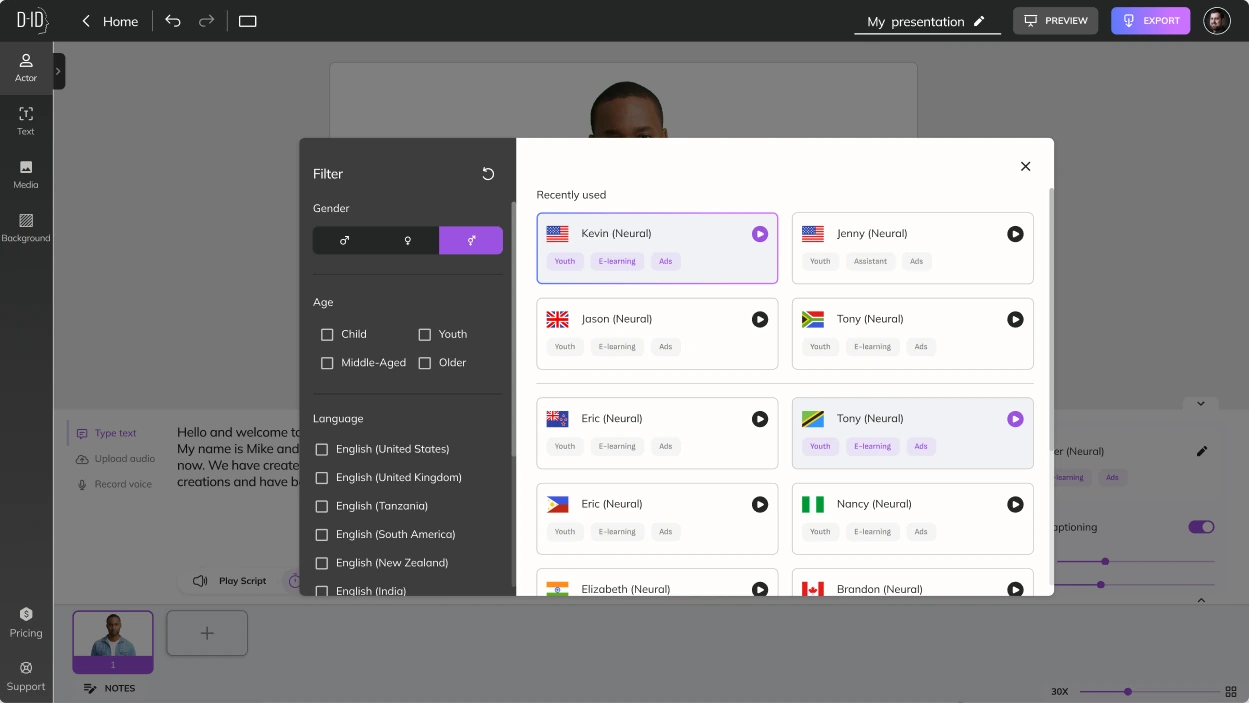Adjust the 30X zoom slider
Image resolution: width=1249 pixels, height=703 pixels.
point(1127,691)
